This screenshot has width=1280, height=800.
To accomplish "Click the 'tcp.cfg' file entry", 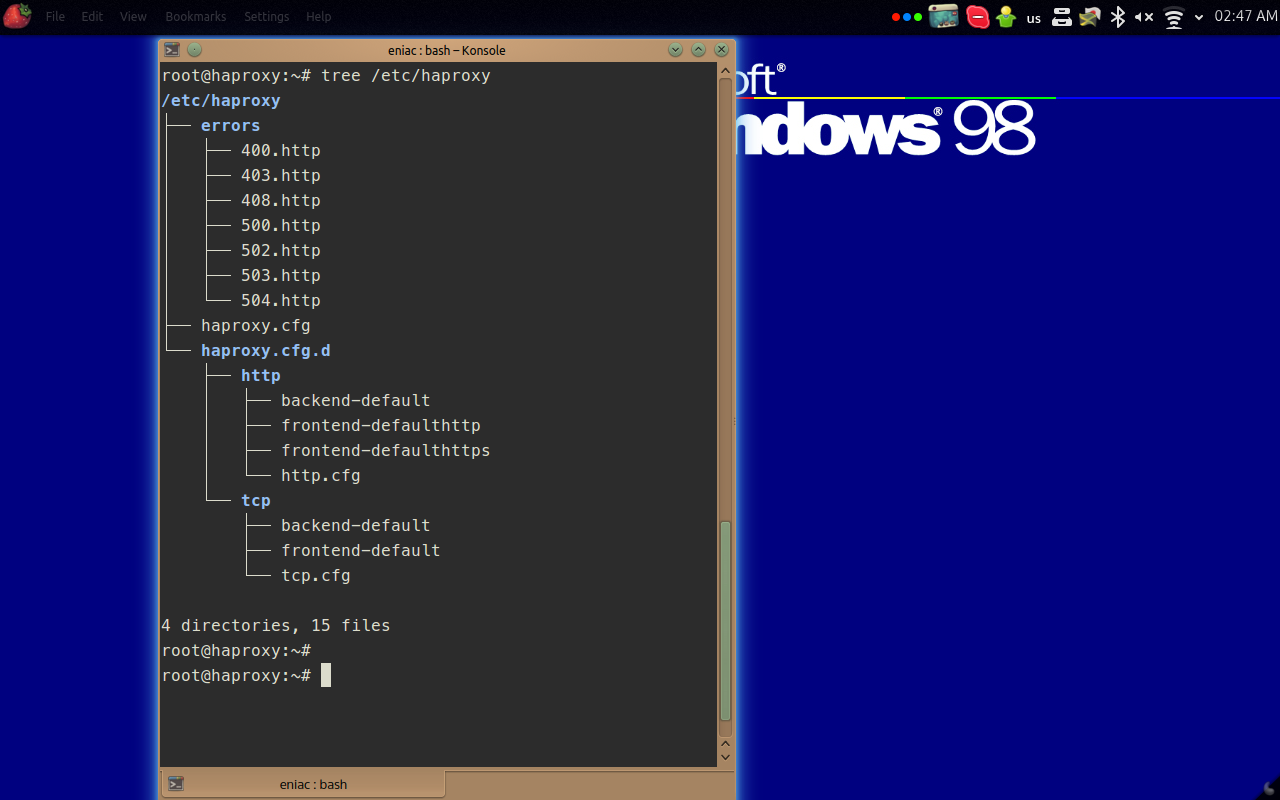I will pyautogui.click(x=316, y=575).
